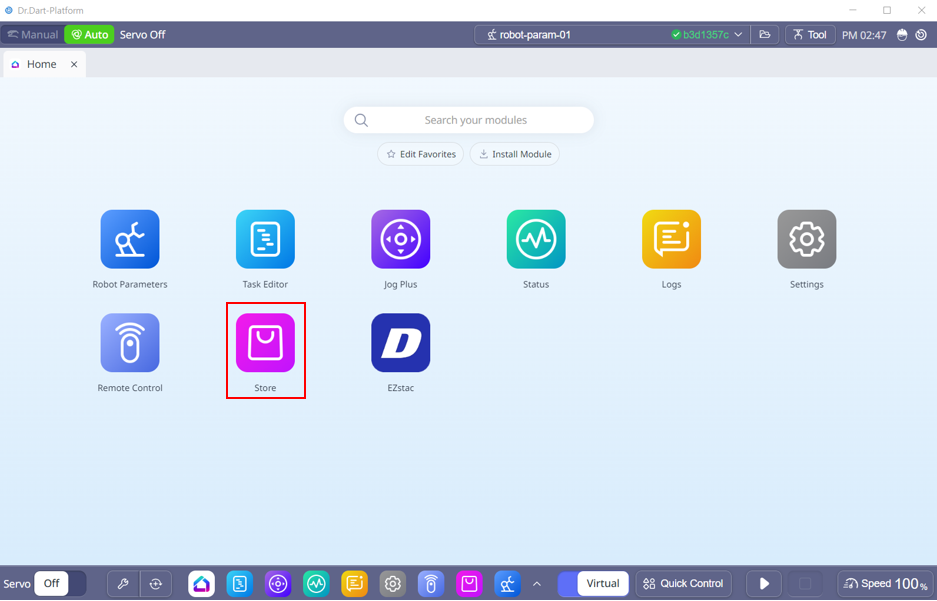Viewport: 937px width, 601px height.
Task: Open the Store module
Action: click(x=265, y=343)
